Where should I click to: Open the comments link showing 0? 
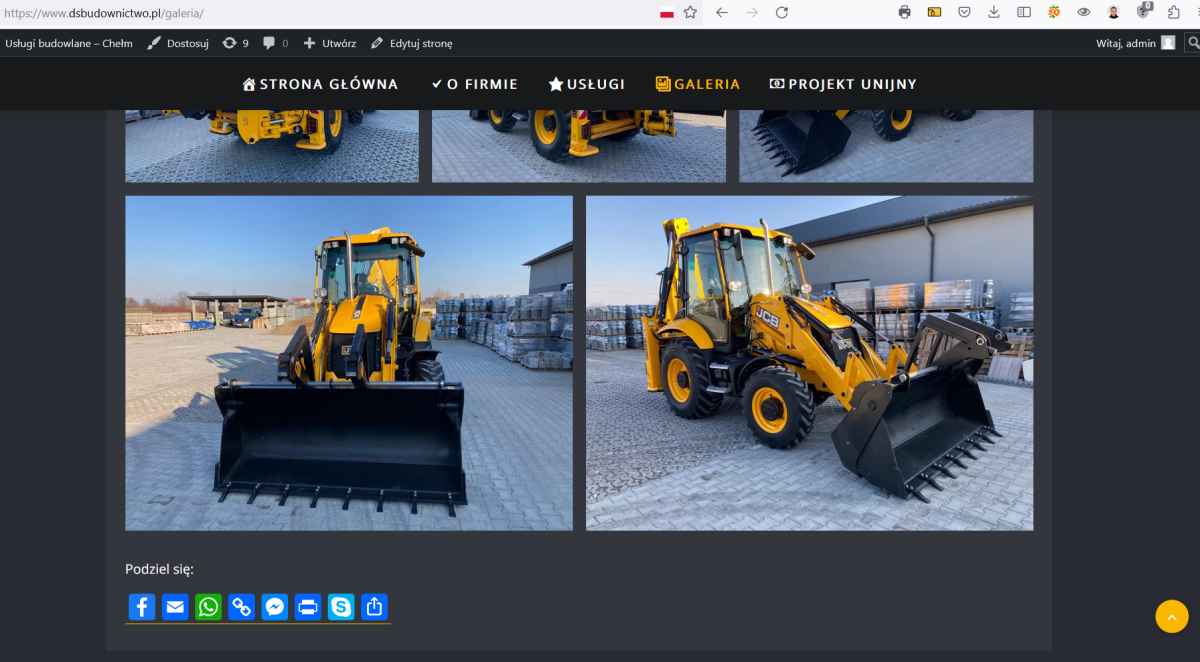(276, 43)
